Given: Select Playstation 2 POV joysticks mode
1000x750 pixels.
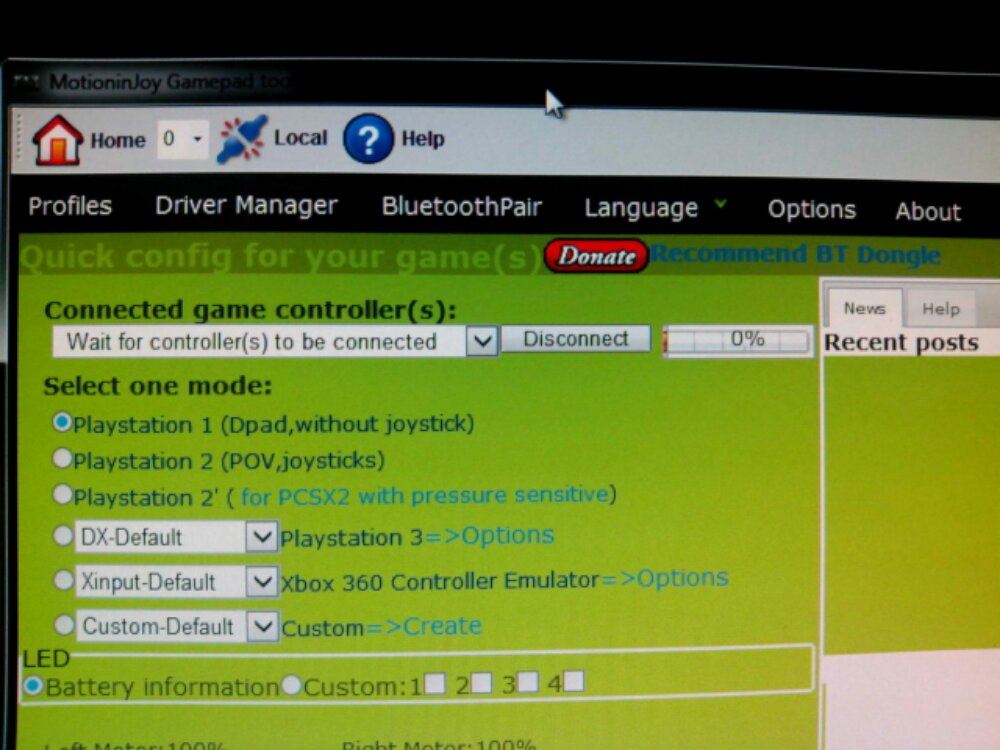Looking at the screenshot, I should [62, 457].
